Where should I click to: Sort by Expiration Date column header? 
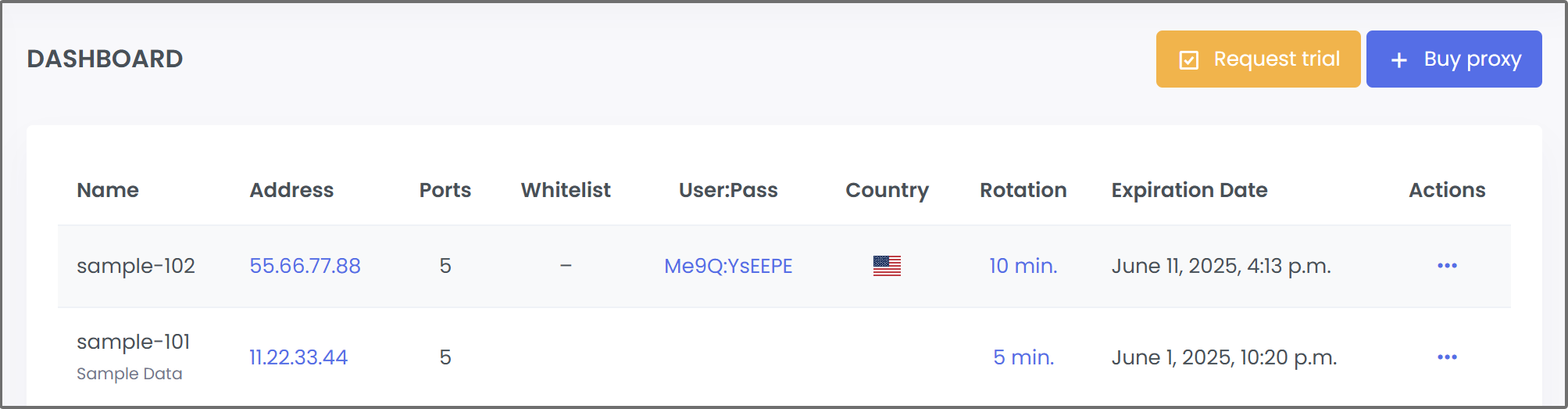tap(1189, 190)
